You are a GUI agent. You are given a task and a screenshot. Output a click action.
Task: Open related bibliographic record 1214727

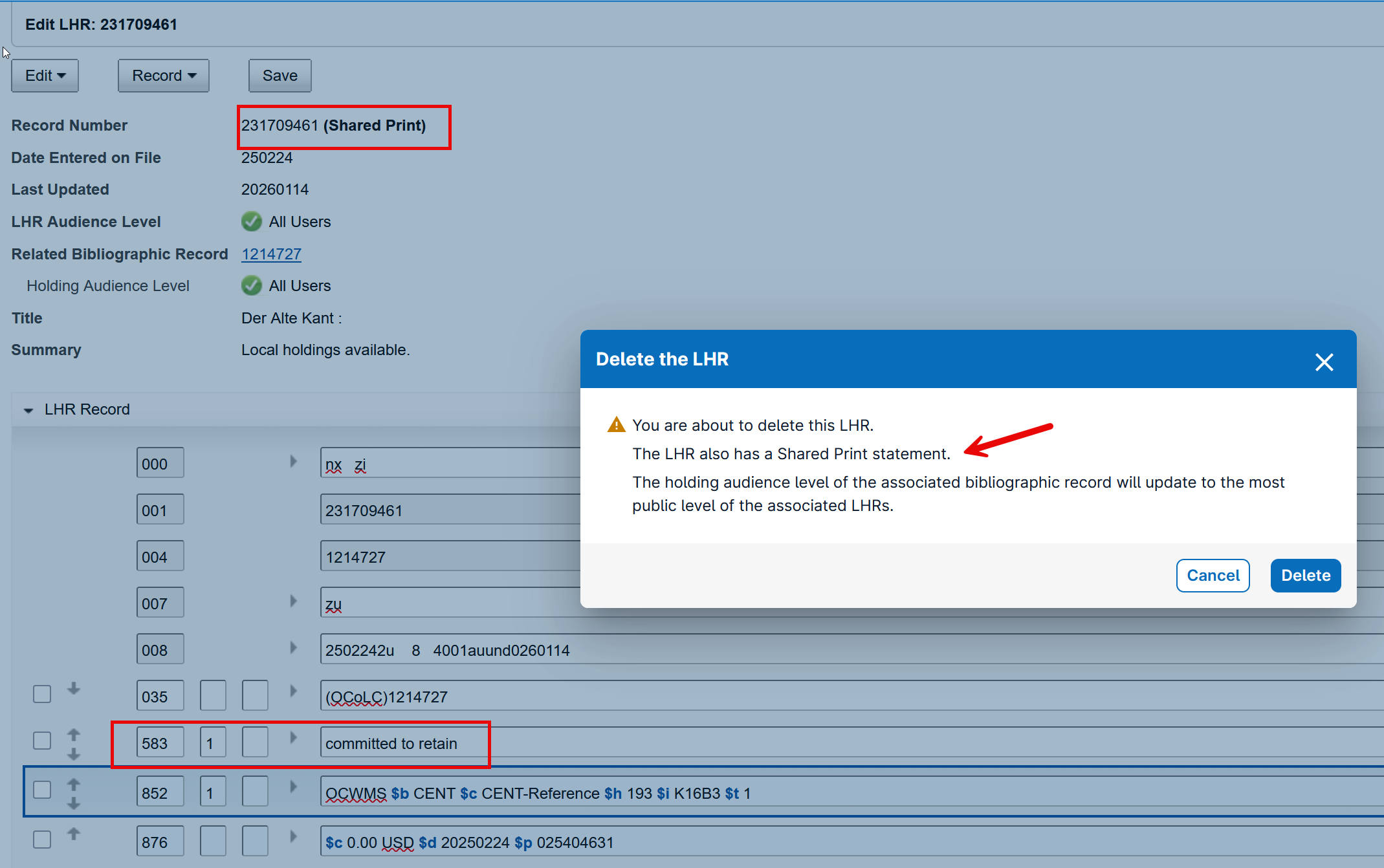(271, 254)
